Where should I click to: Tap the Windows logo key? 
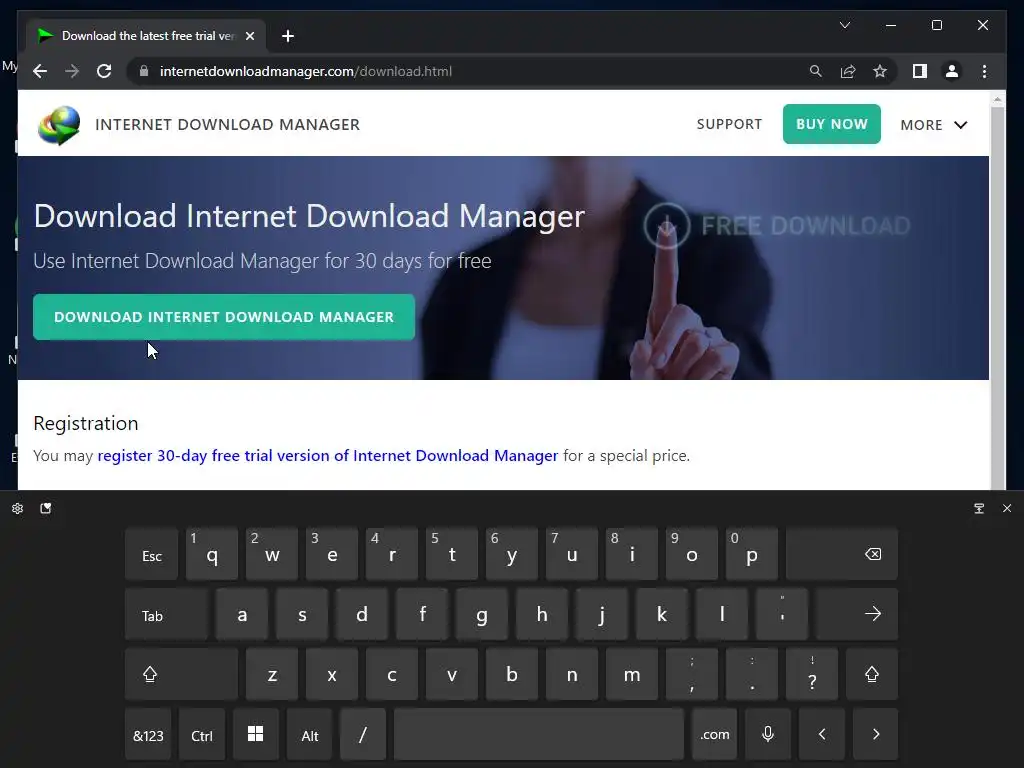(x=256, y=735)
